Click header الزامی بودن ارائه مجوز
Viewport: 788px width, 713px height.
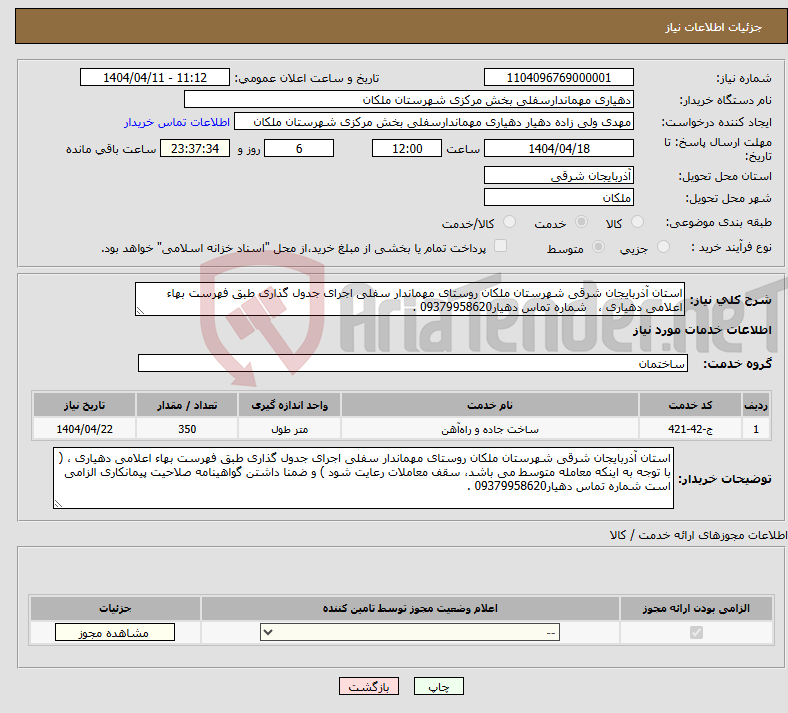pos(696,608)
